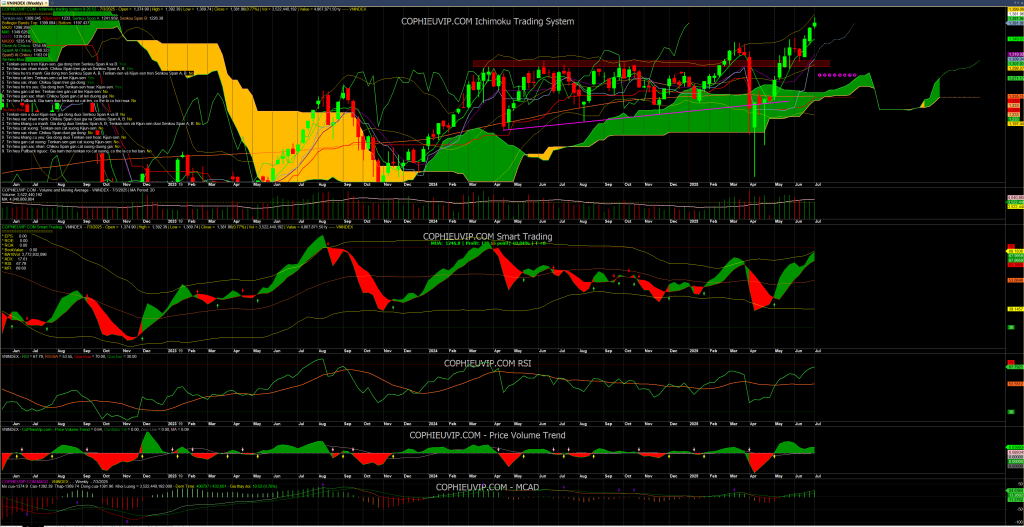The height and width of the screenshot is (527, 1024).
Task: Select the latest green candle at Jul
Action: tap(814, 25)
